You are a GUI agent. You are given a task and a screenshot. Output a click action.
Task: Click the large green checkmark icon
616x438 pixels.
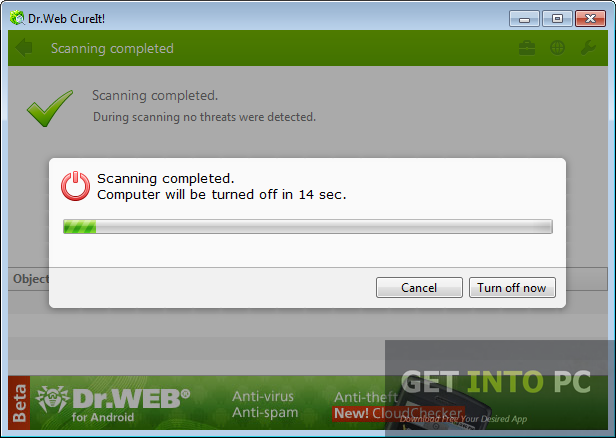[x=50, y=108]
